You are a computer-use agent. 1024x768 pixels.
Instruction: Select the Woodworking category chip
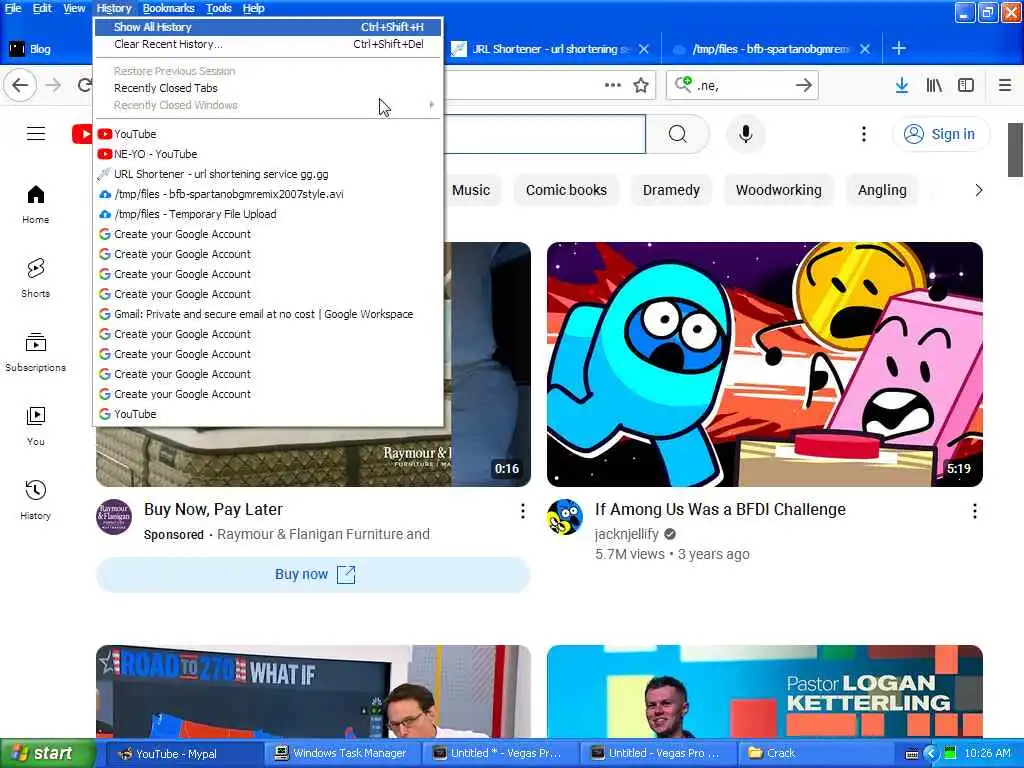(x=778, y=190)
